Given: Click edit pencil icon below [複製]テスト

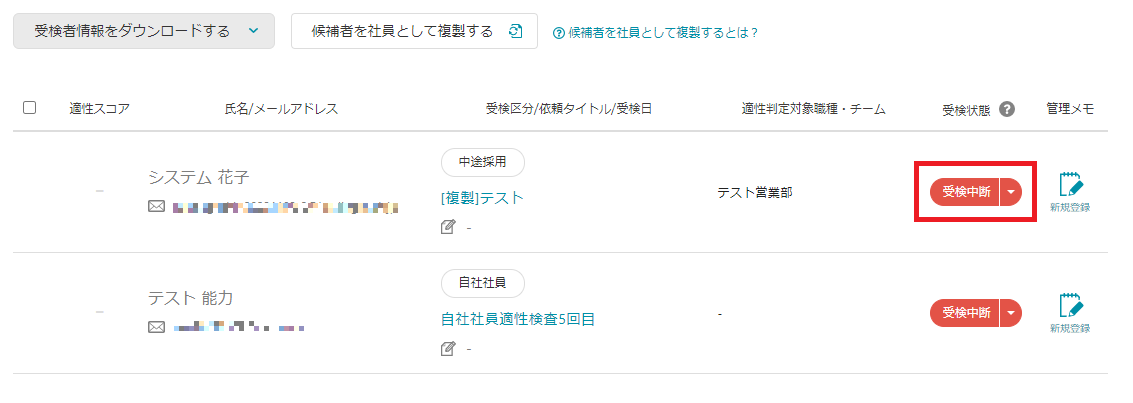Looking at the screenshot, I should (x=448, y=228).
